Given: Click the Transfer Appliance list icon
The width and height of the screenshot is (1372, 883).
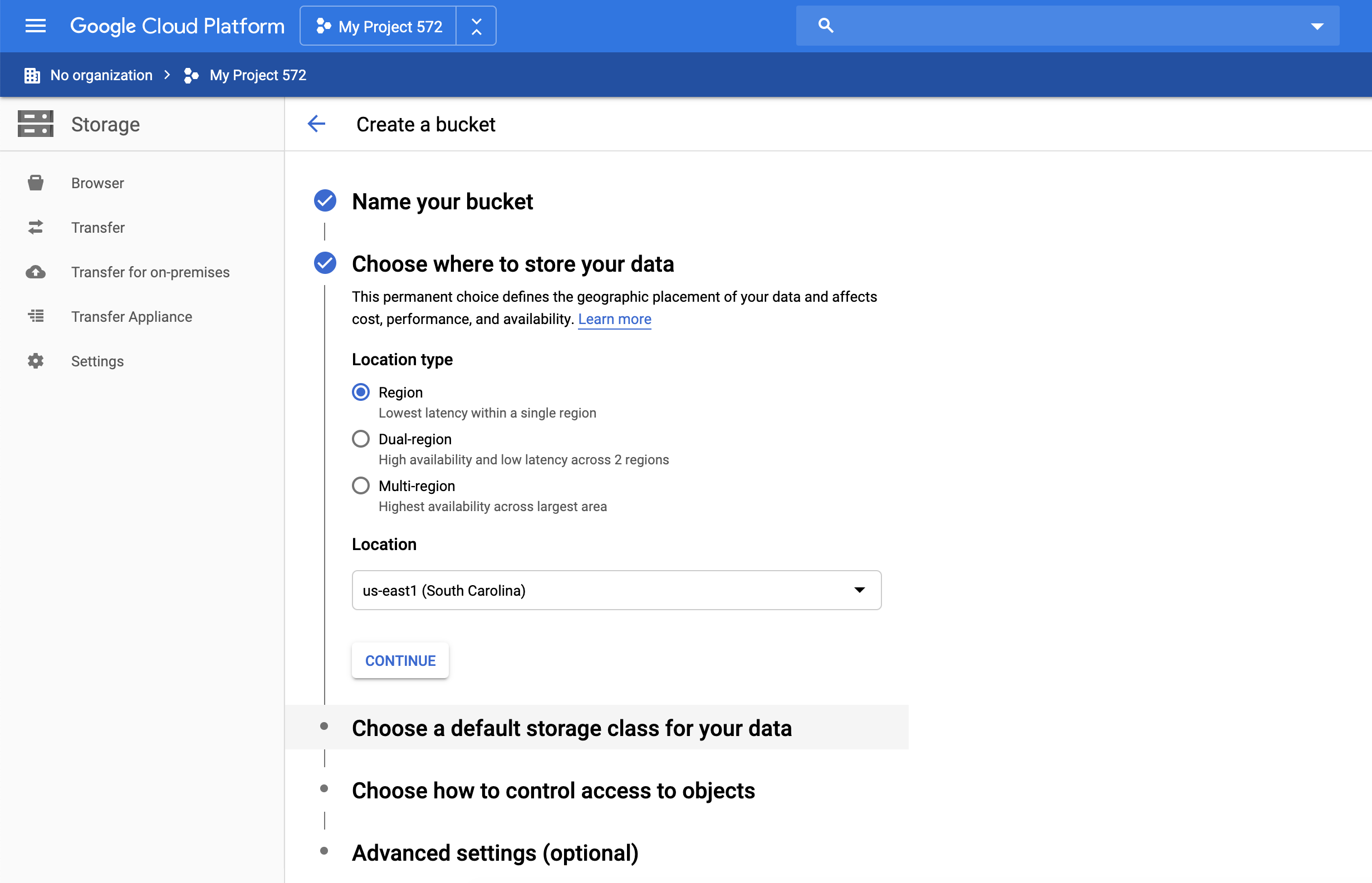Looking at the screenshot, I should tap(36, 316).
